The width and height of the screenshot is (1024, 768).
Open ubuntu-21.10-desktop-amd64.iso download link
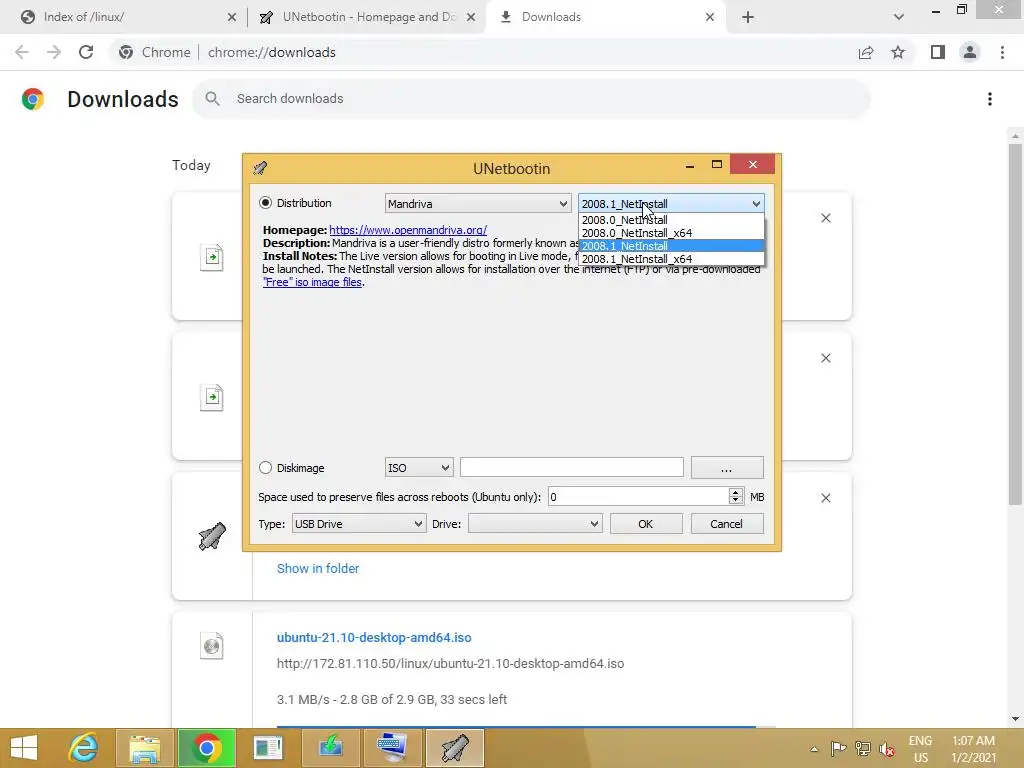374,637
